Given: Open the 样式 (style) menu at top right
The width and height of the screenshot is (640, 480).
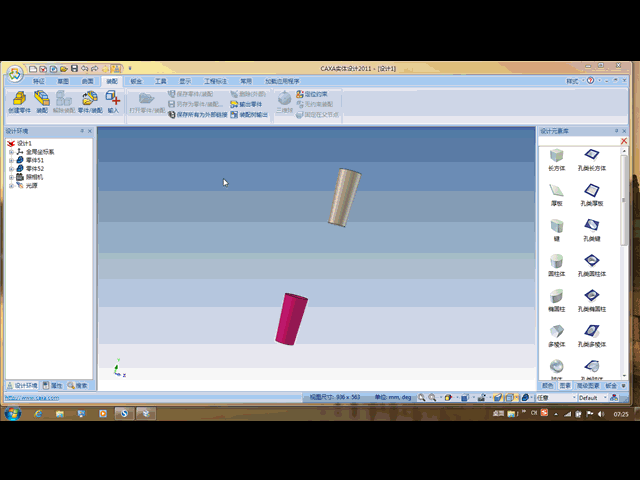Looking at the screenshot, I should (x=574, y=81).
